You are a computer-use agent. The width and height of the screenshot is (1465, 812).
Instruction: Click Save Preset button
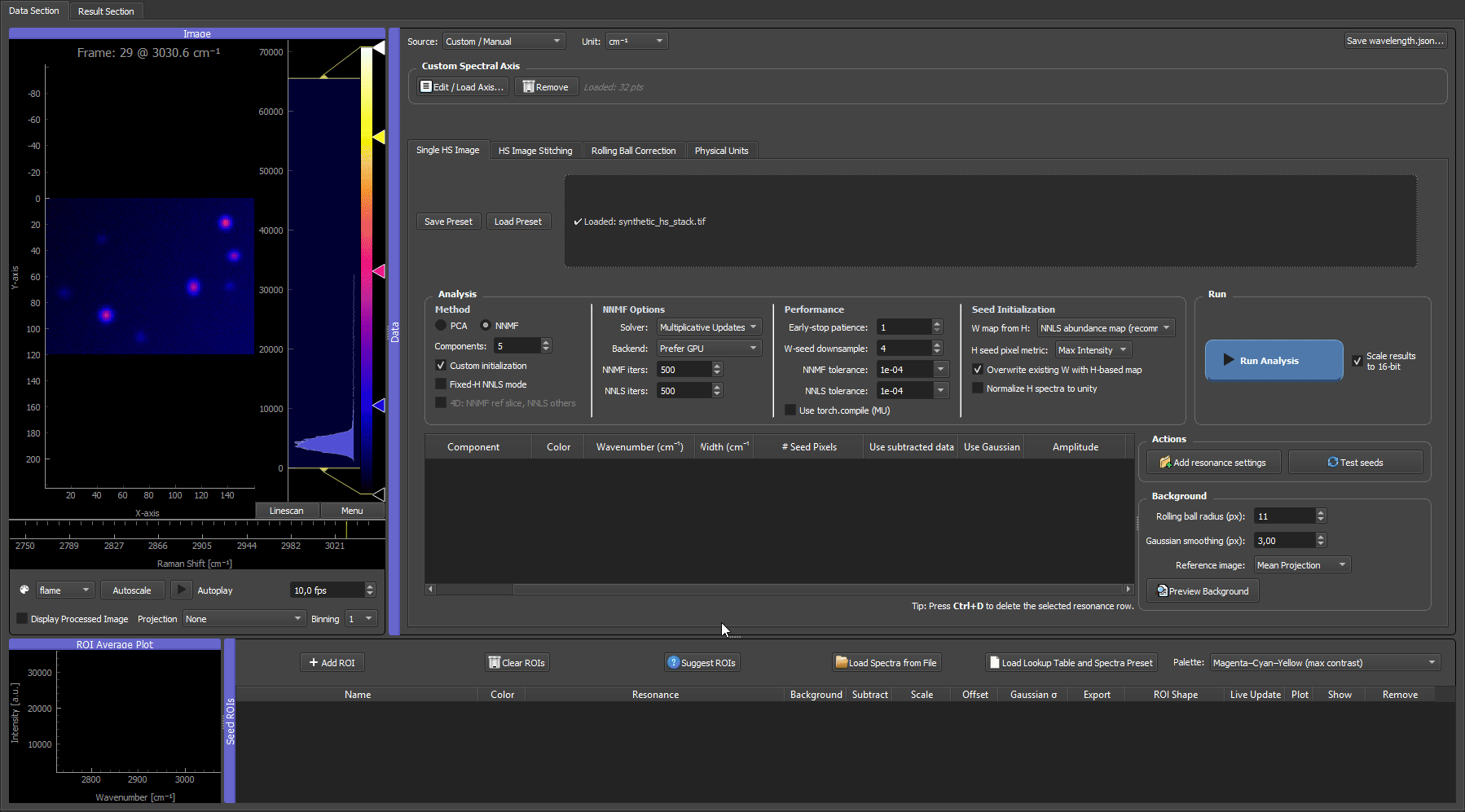[x=448, y=222]
